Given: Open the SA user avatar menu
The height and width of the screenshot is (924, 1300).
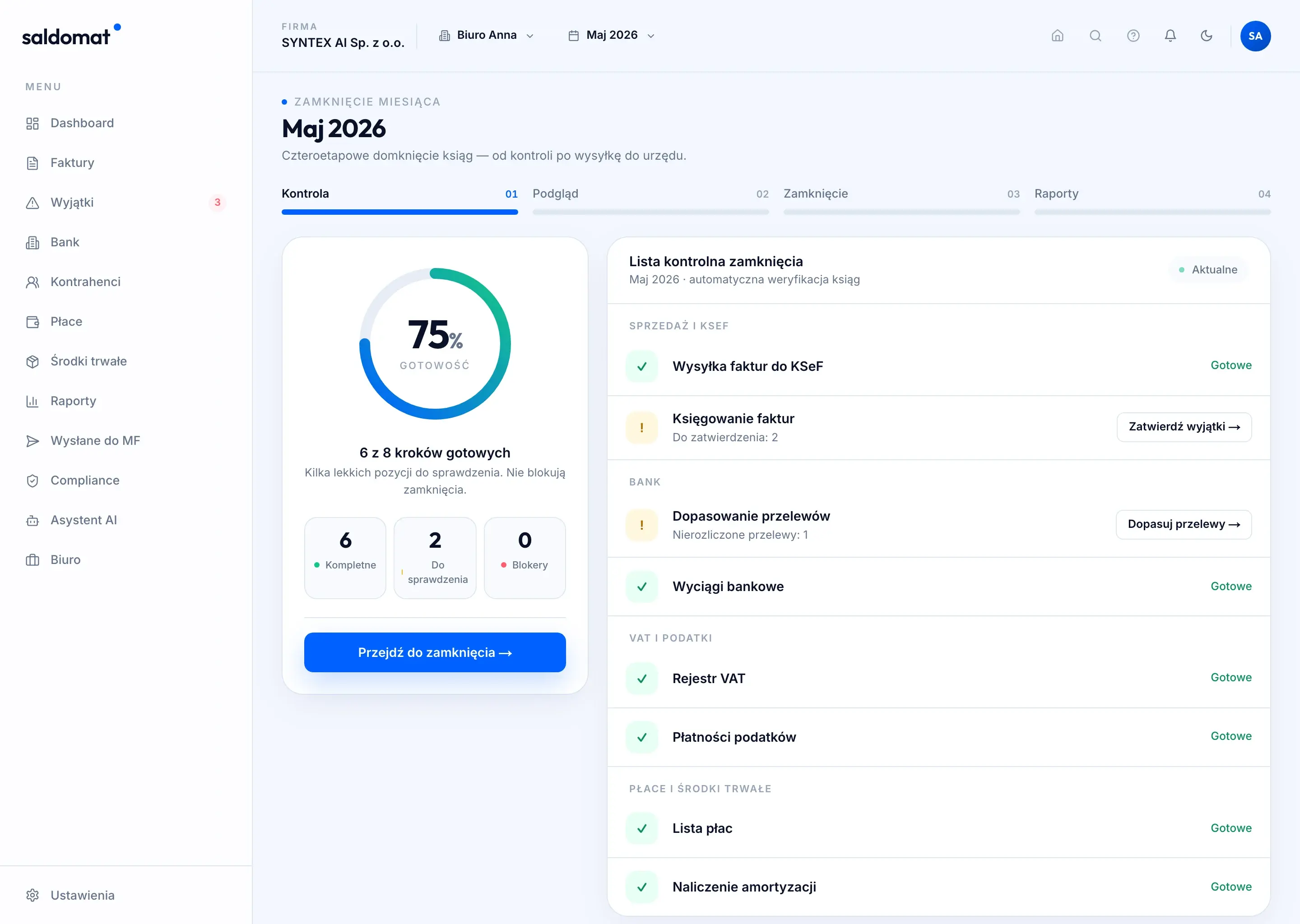Looking at the screenshot, I should [1256, 36].
